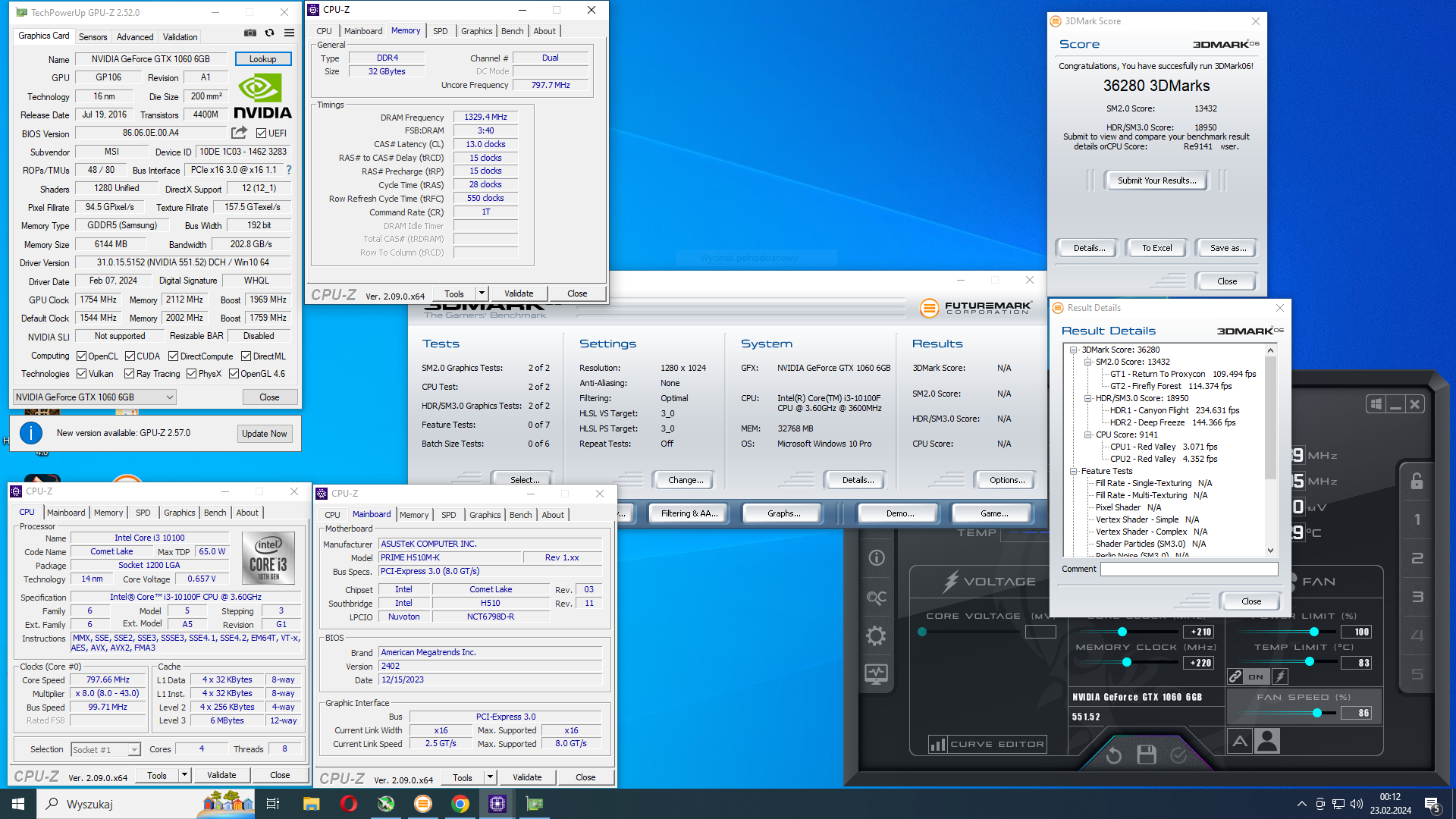Open the GPU-Z hamburger menu

pos(289,33)
